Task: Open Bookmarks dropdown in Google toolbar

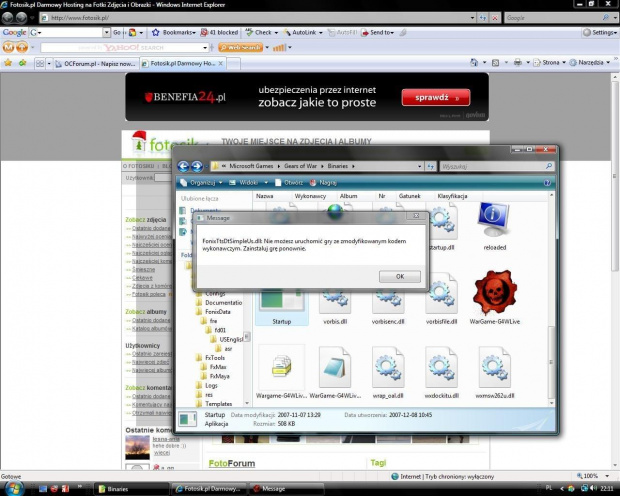Action: 174,32
